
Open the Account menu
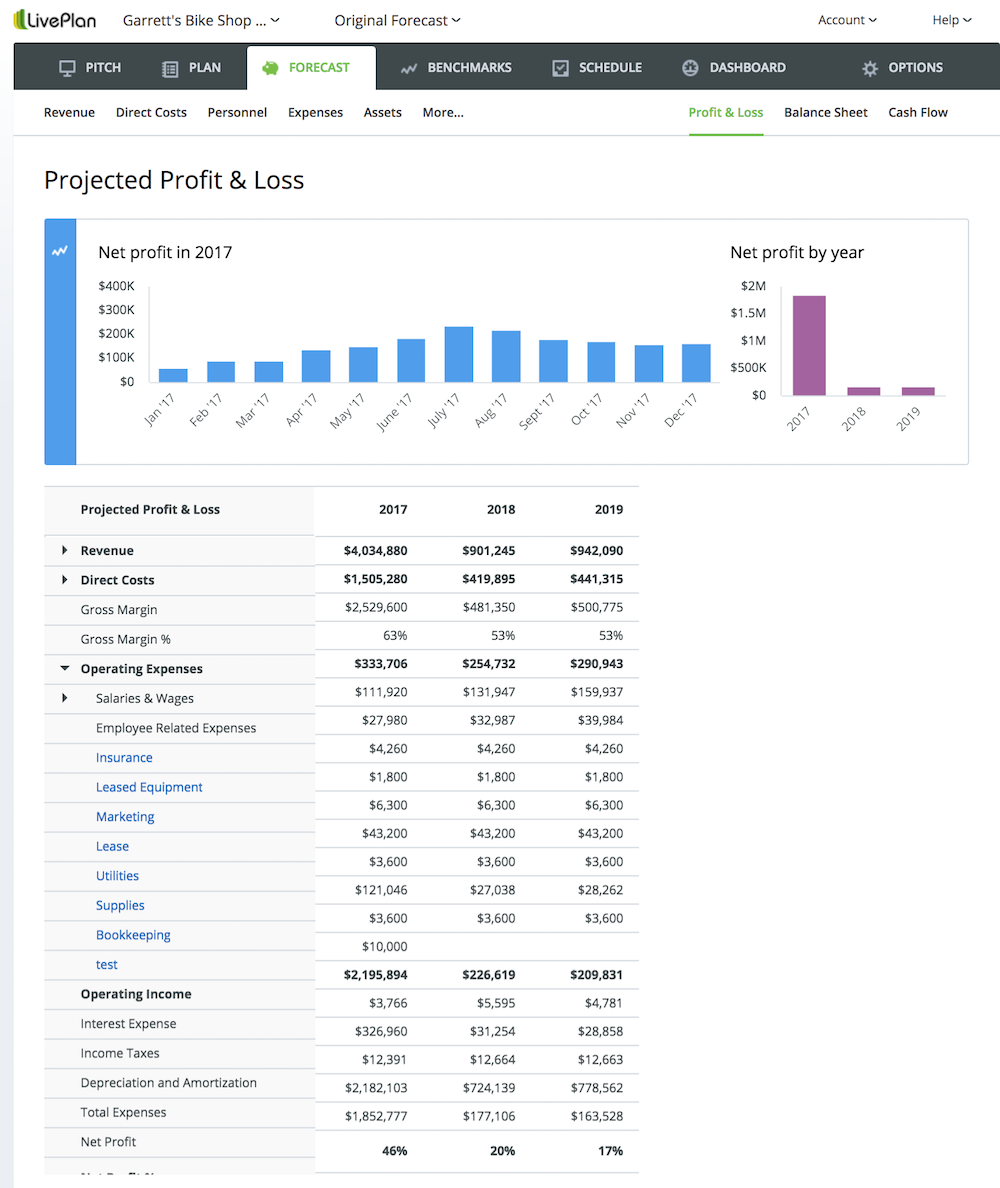pyautogui.click(x=847, y=20)
